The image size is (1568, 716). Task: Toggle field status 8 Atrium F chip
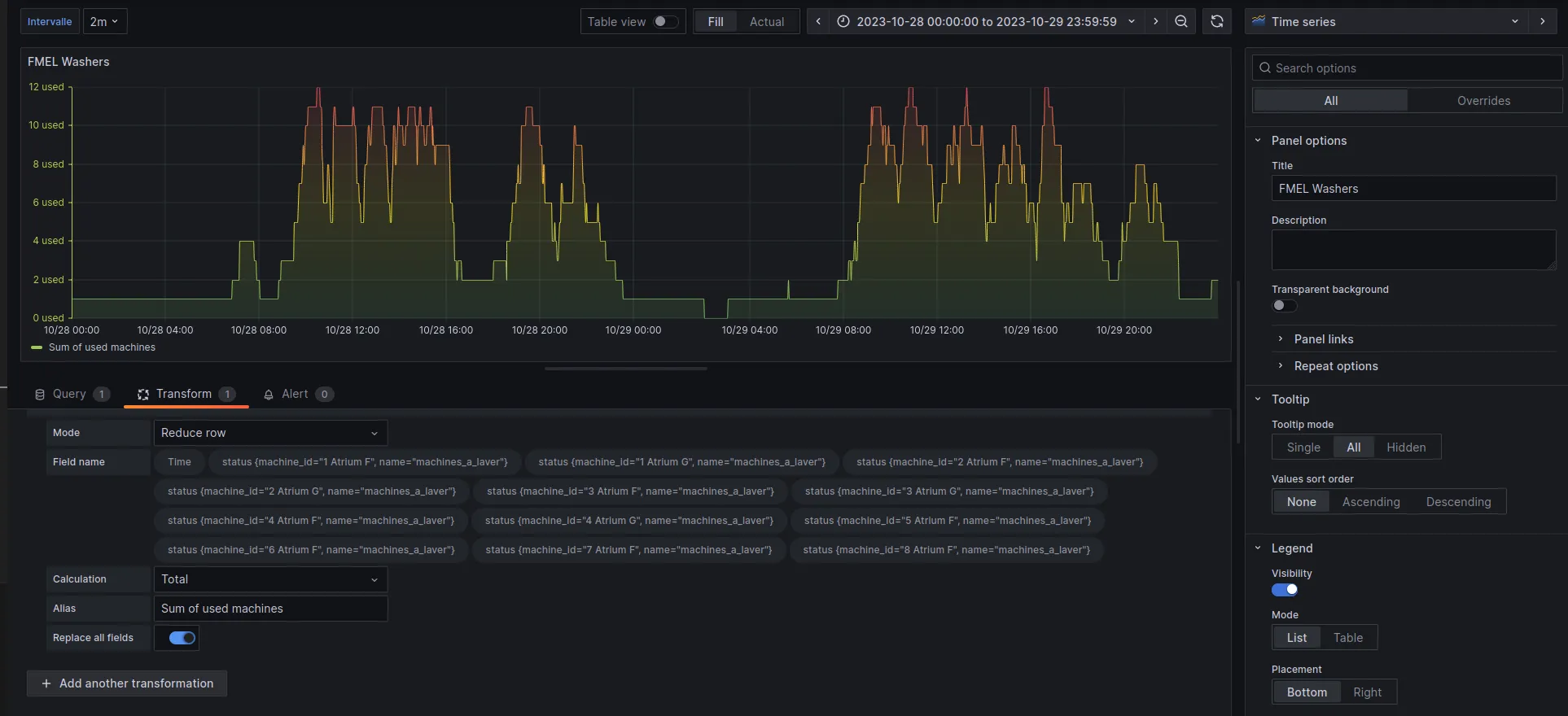coord(946,550)
